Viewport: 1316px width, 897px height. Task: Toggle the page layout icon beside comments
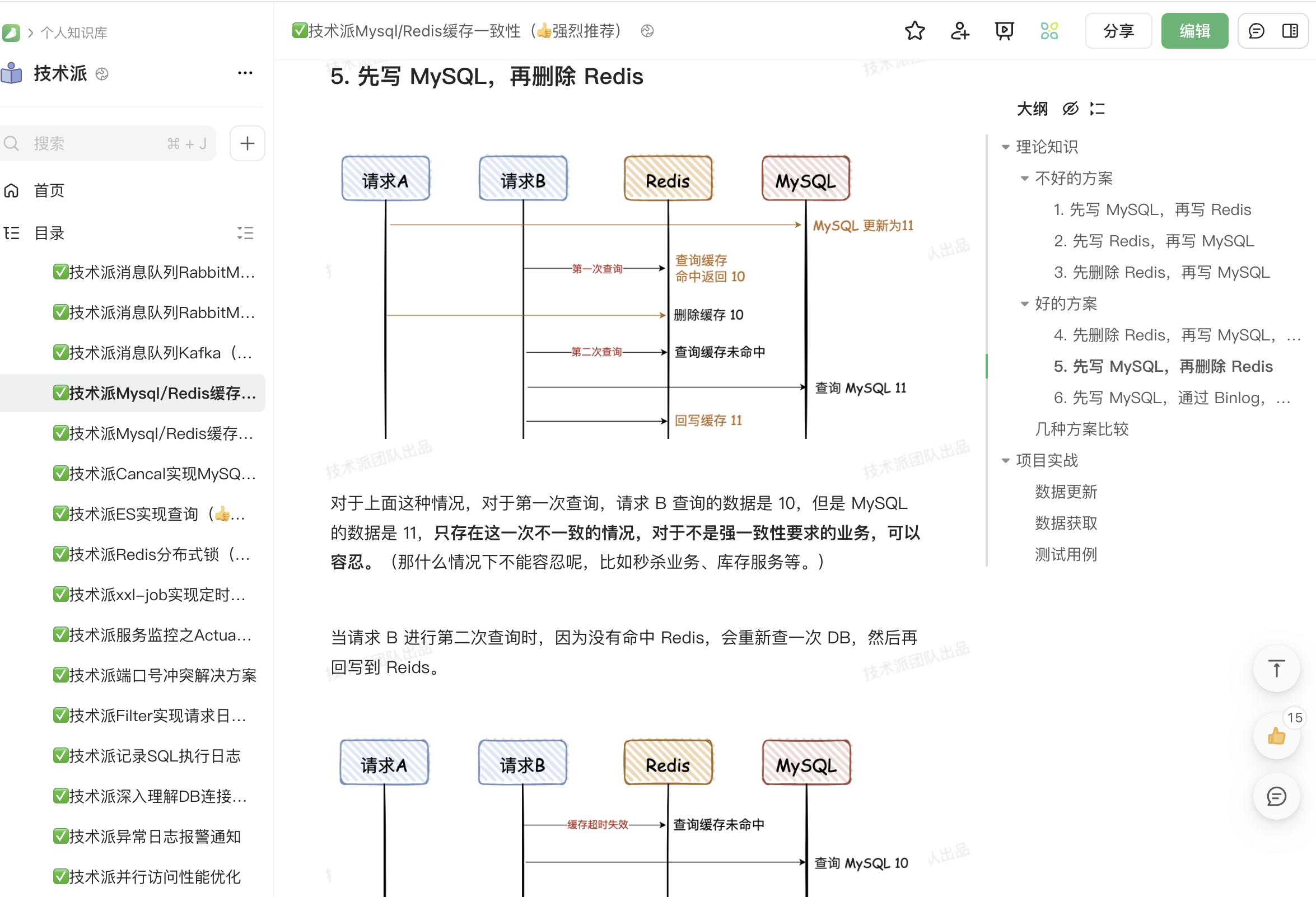[x=1290, y=31]
